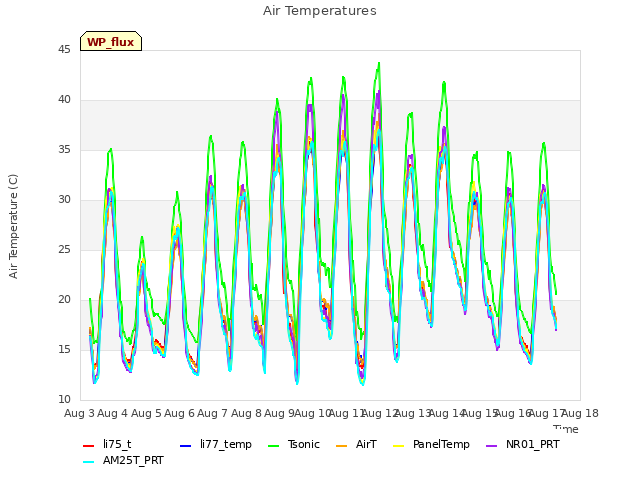Click the purple NR01_PRT legend color marker
This screenshot has height=480, width=640.
pyautogui.click(x=492, y=445)
